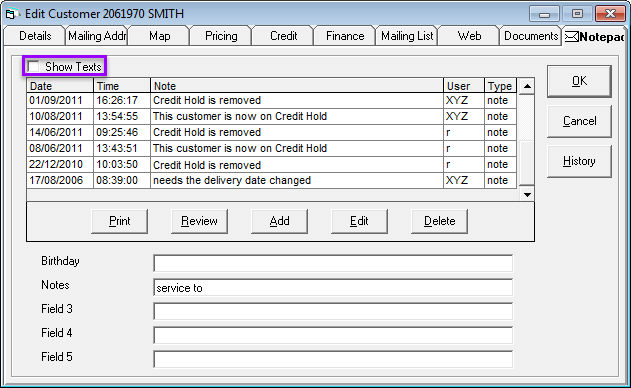Focus the Field 3 input
Viewport: 631px width, 388px height.
click(x=333, y=311)
